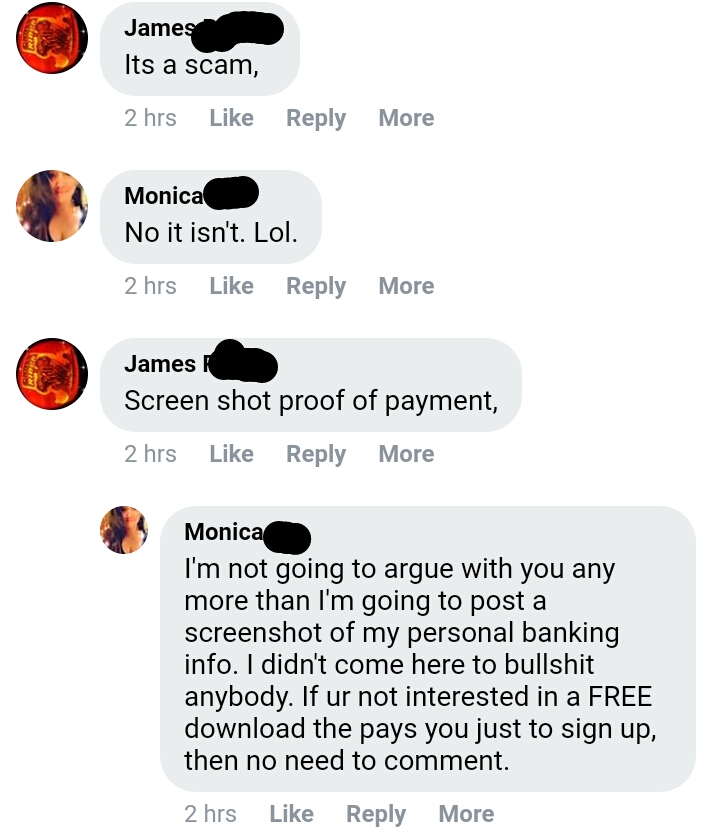This screenshot has width=720, height=838.
Task: Like the "No it isn't. Lol." comment
Action: coord(231,285)
